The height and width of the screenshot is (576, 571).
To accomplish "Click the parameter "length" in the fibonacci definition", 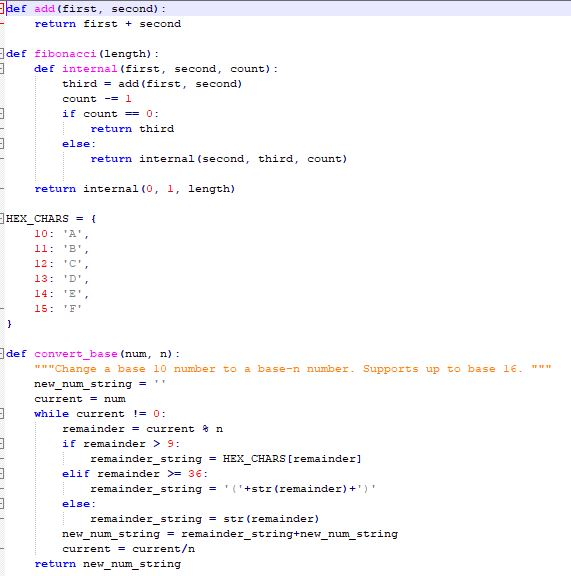I will [x=125, y=54].
